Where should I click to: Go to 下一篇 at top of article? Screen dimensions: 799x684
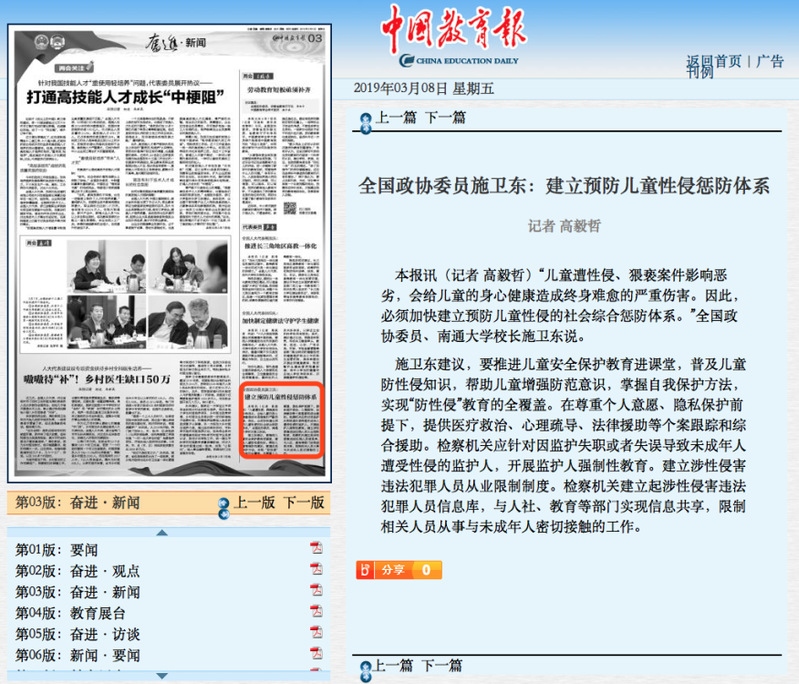445,118
